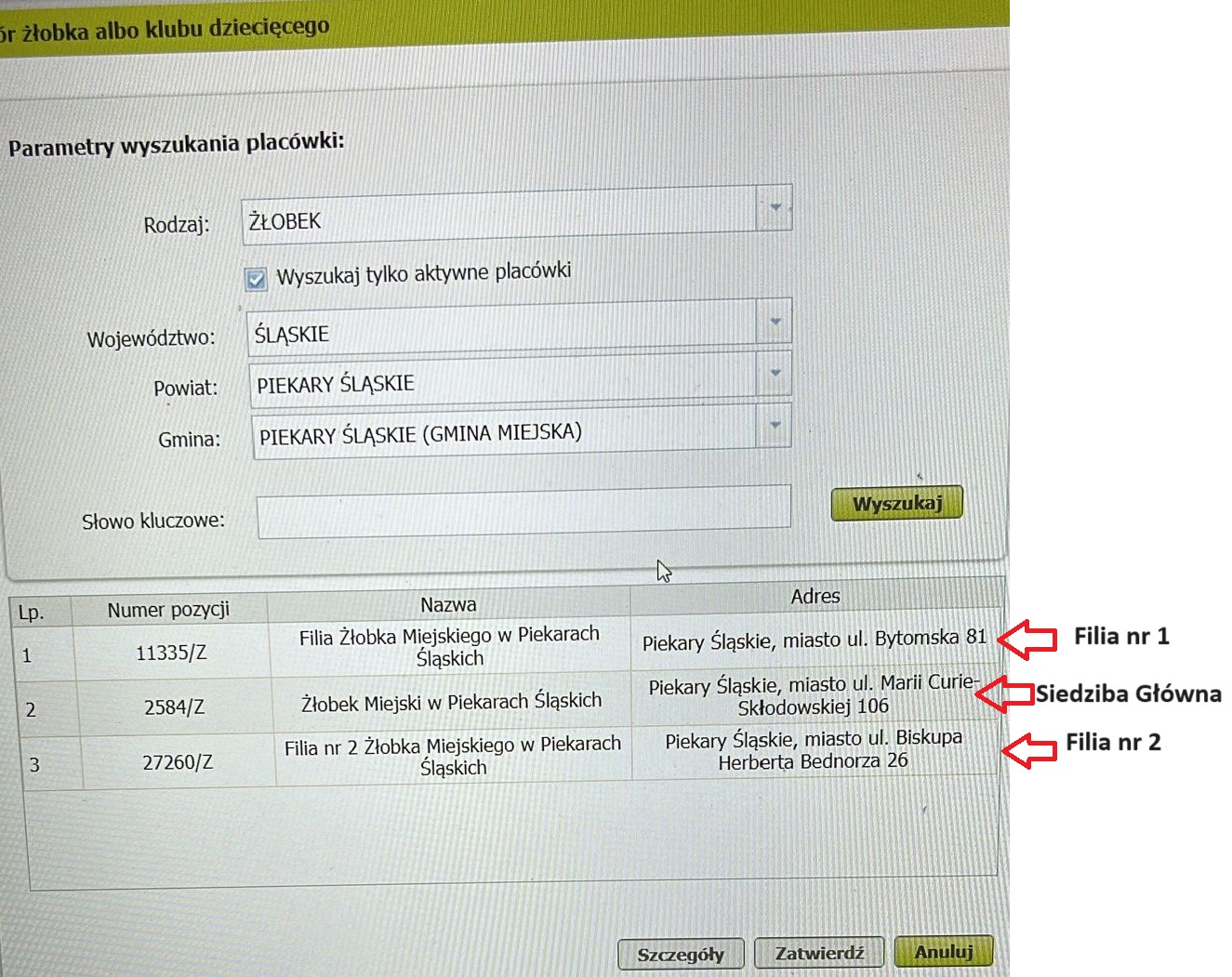Click 'Filia nr 2 Żłobka Miejskiego' name cell

click(x=453, y=756)
